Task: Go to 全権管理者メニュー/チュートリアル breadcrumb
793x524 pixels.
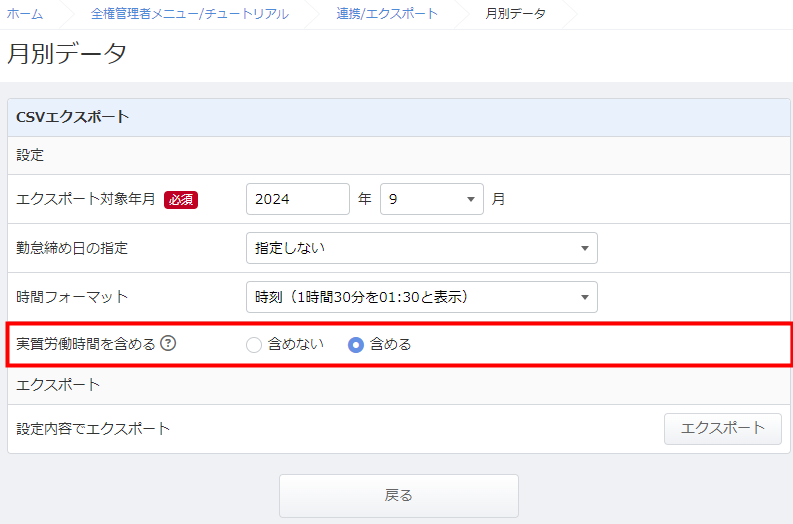Action: click(x=190, y=14)
